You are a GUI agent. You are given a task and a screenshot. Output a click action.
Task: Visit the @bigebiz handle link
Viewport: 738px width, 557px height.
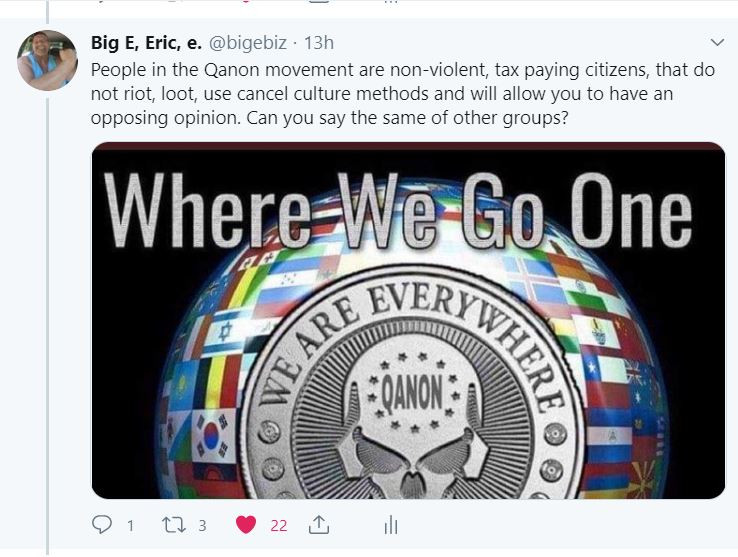[248, 43]
